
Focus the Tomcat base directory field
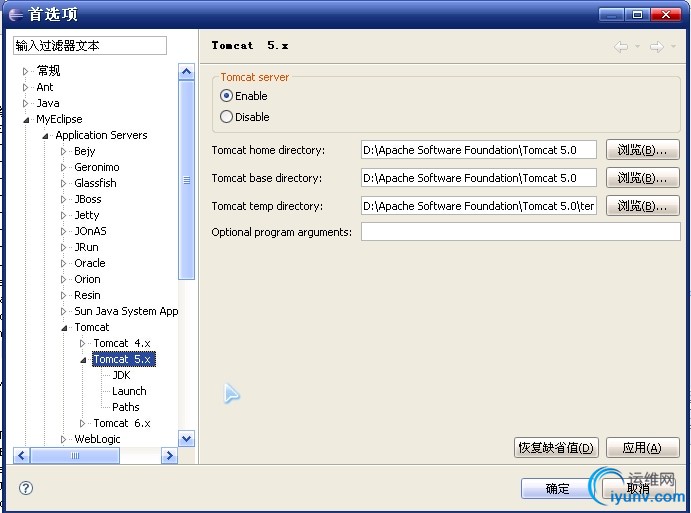click(x=479, y=178)
